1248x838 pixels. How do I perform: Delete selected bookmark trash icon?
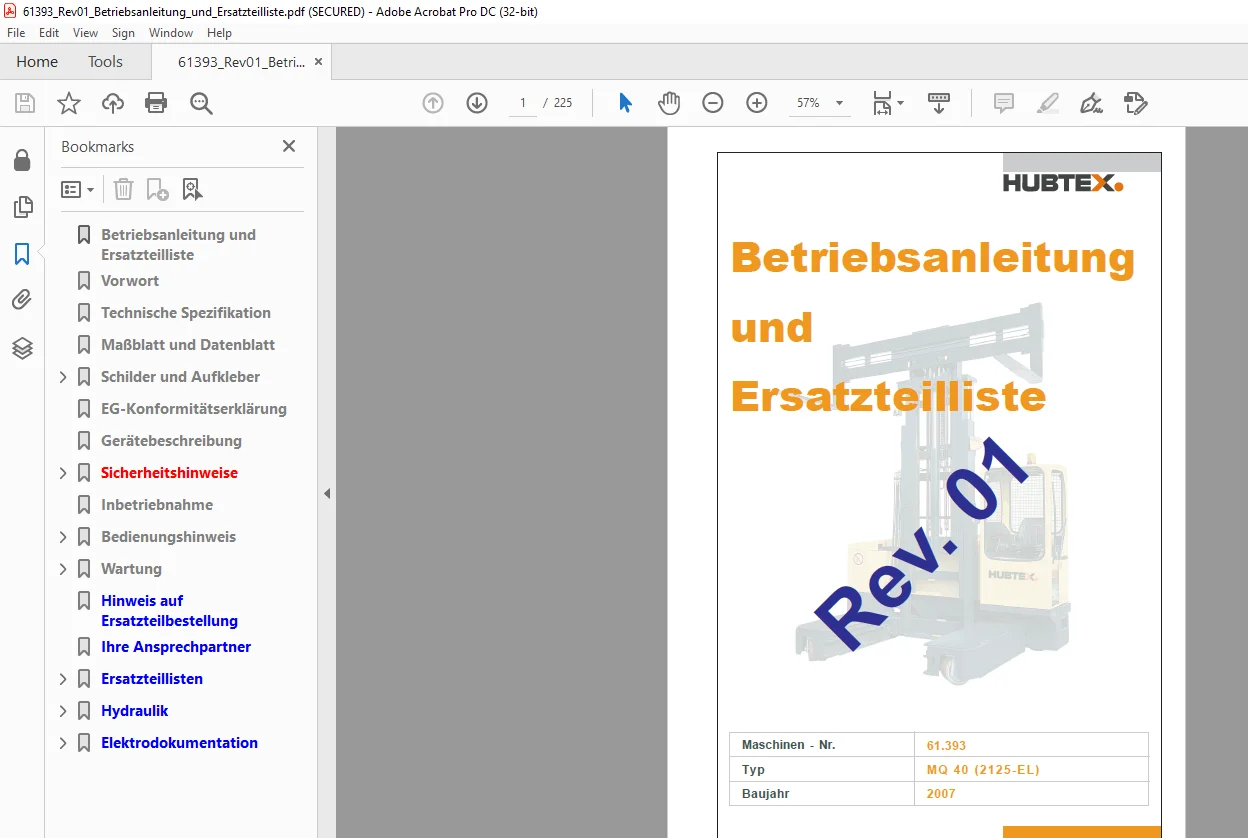coord(123,189)
